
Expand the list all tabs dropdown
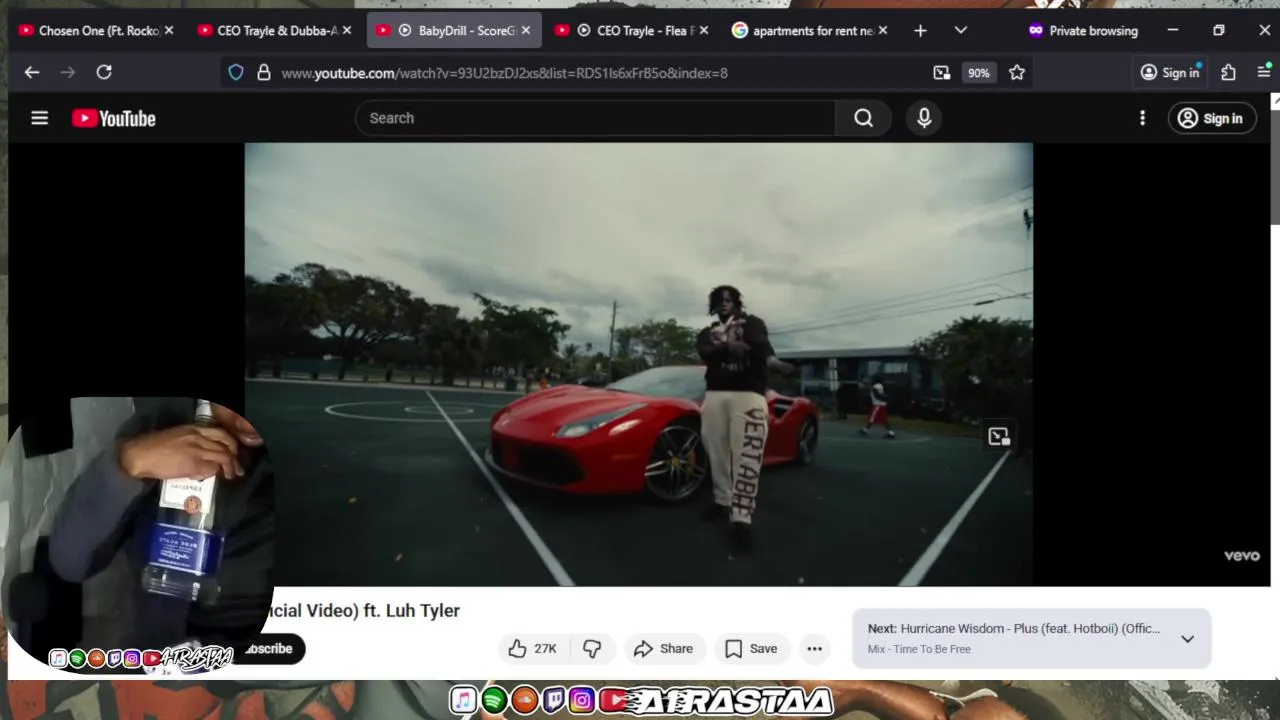coord(960,31)
